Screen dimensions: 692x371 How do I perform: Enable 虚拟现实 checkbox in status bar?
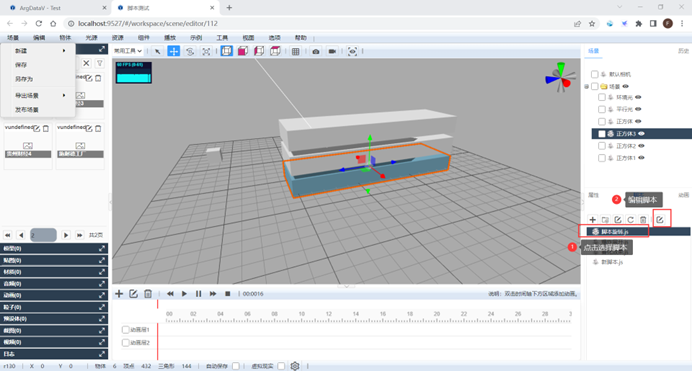click(281, 366)
